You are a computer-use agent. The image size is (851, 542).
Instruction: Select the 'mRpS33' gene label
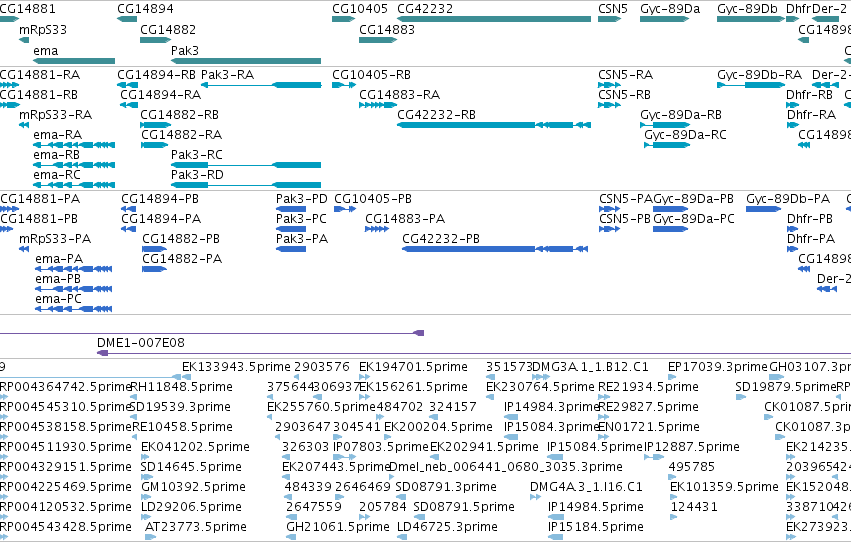coord(43,30)
